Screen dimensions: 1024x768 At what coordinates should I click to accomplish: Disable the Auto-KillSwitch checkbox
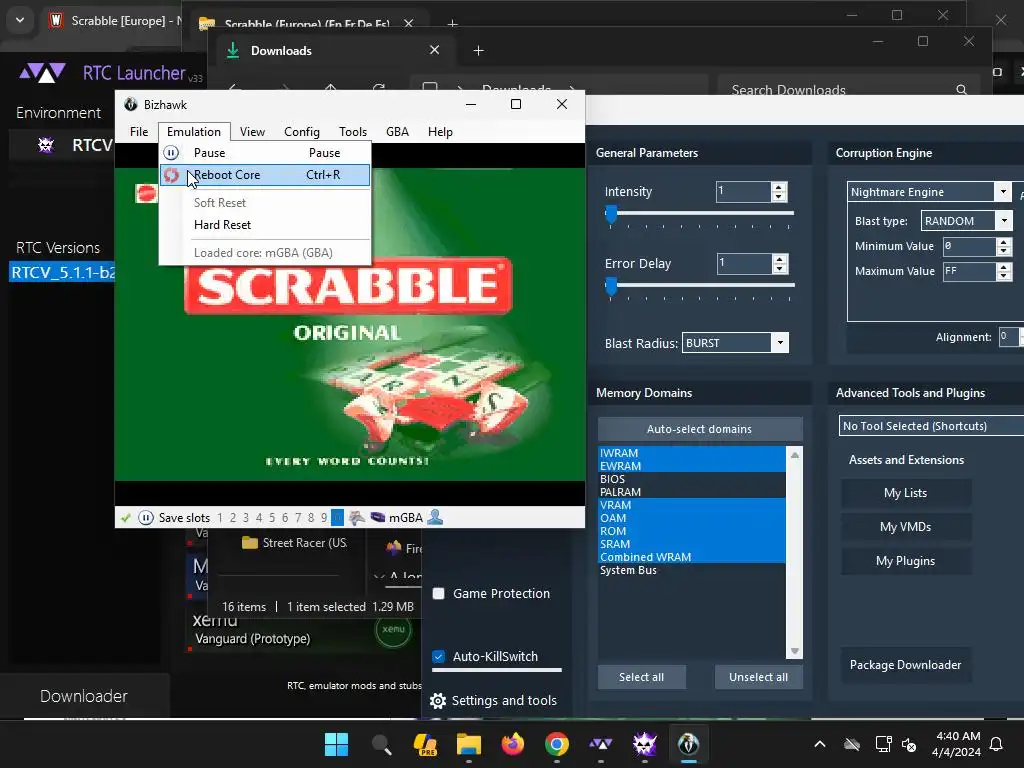(439, 656)
